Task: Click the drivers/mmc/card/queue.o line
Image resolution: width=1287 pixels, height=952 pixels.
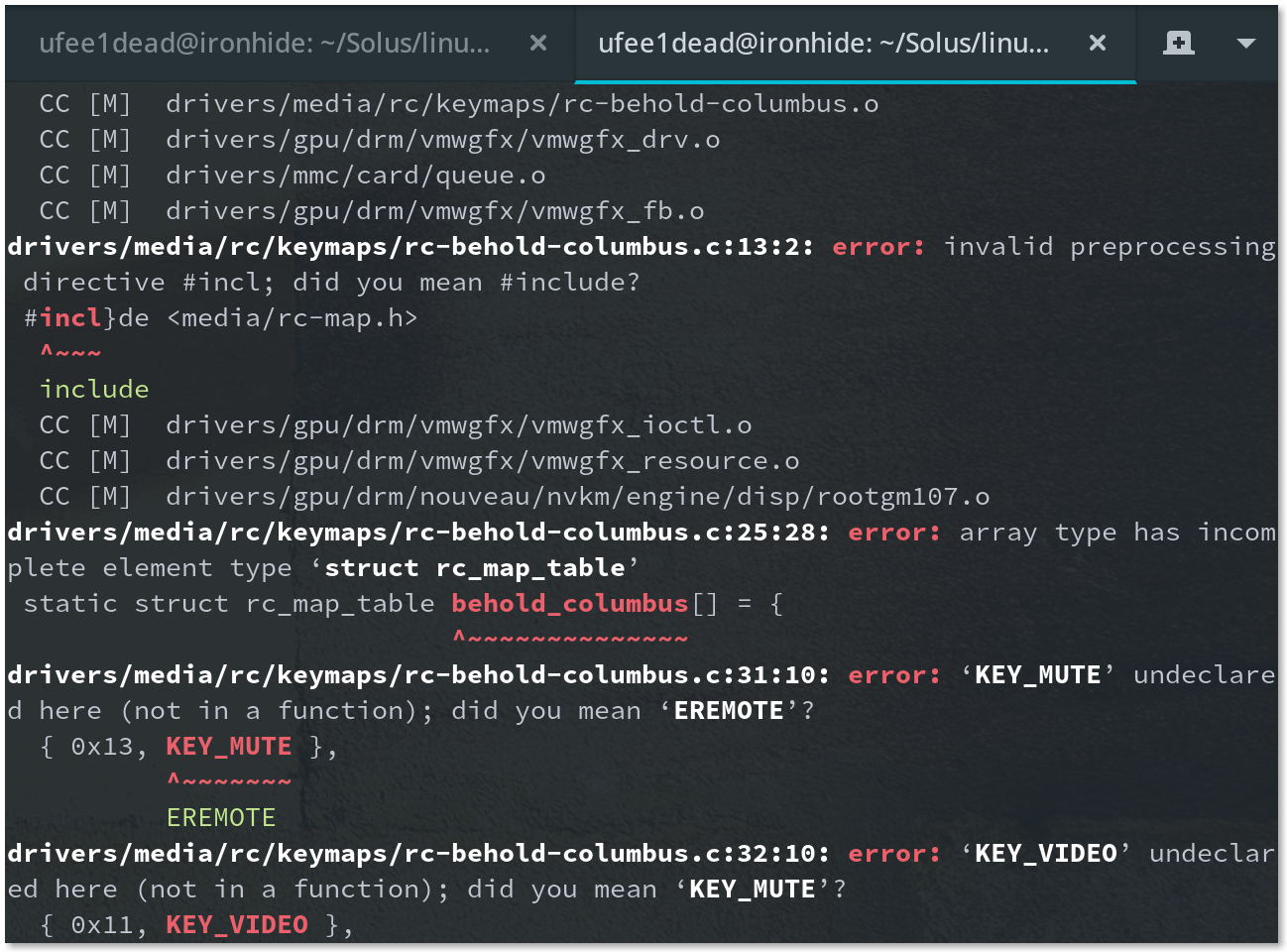Action: 292,176
